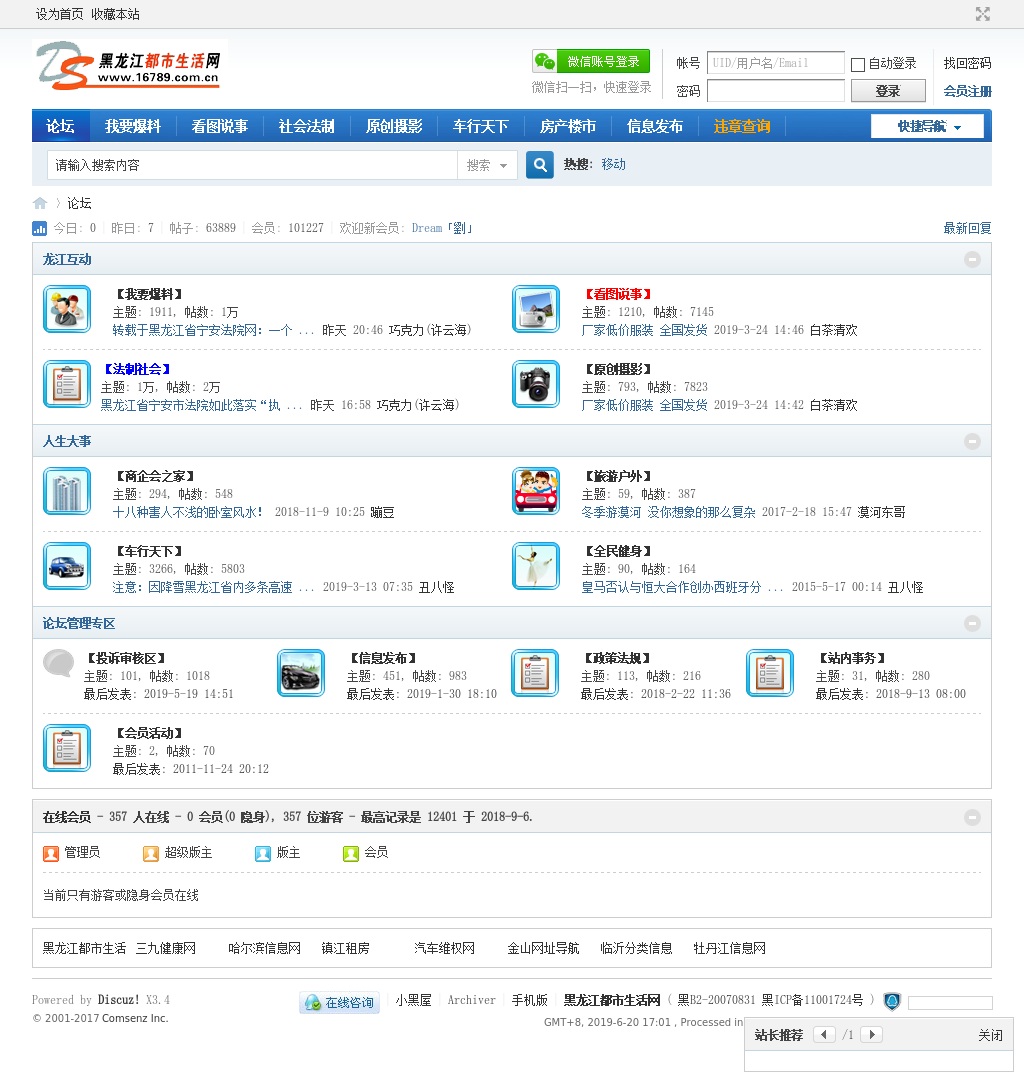Screen dimensions: 1024x1082
Task: Enable the 自动登录 checkbox
Action: click(858, 65)
